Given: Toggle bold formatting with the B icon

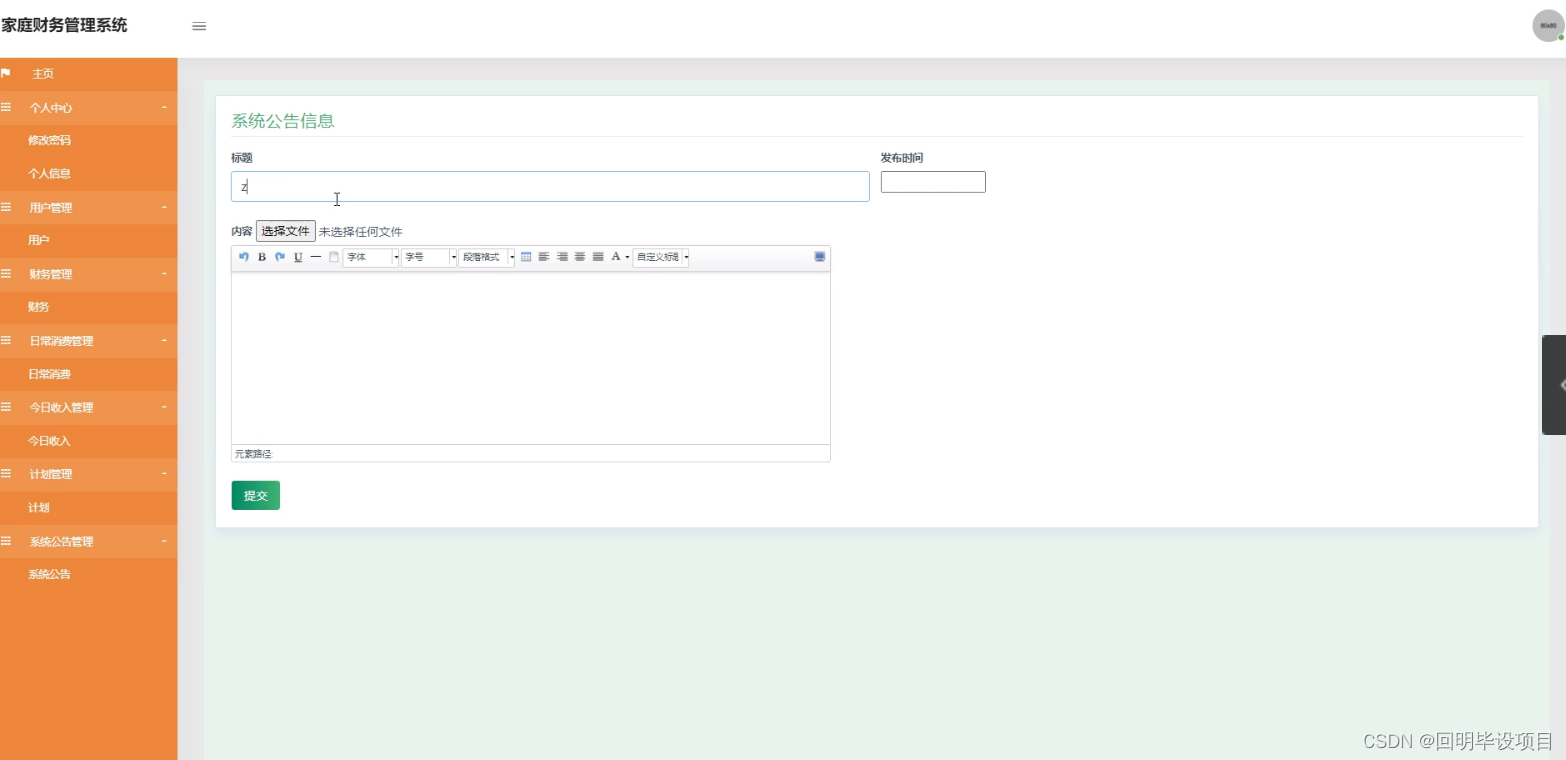Looking at the screenshot, I should [x=261, y=257].
